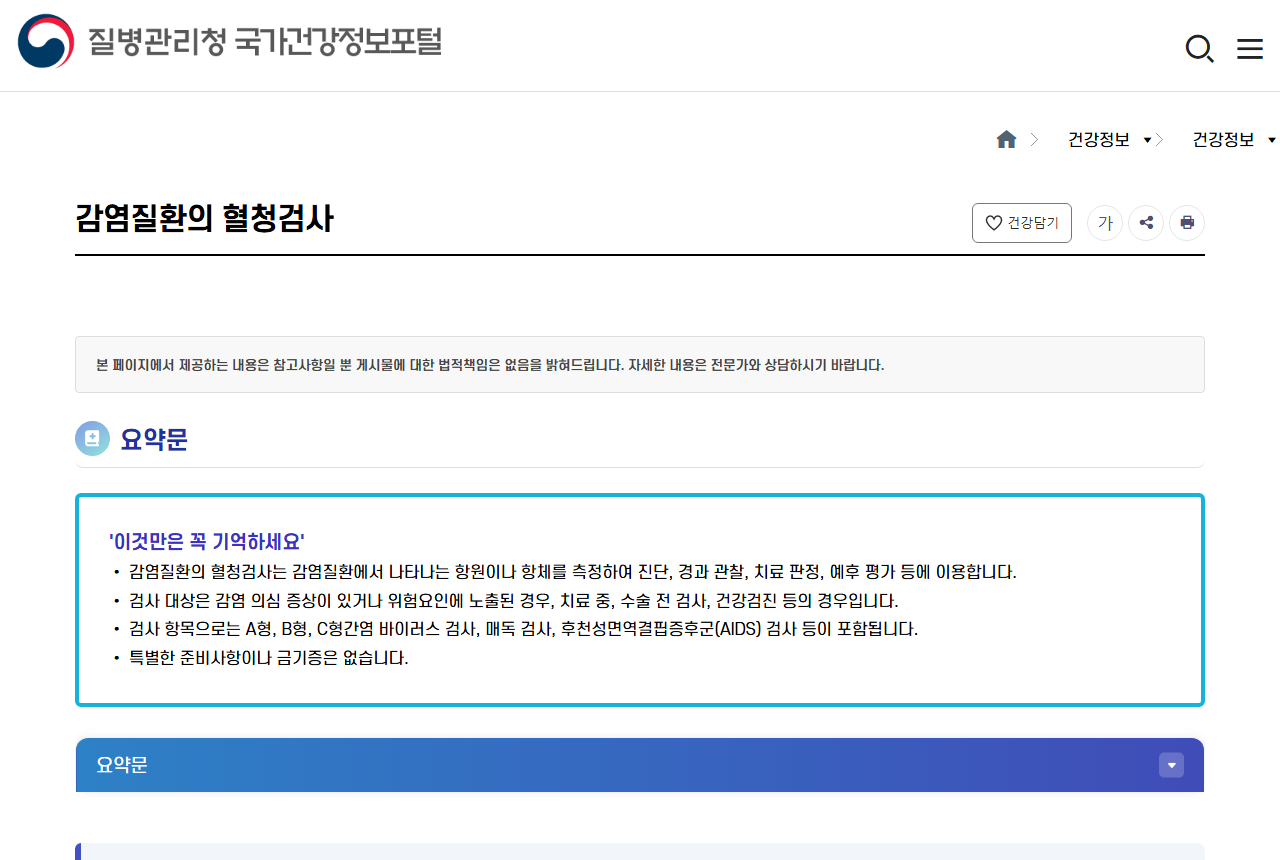Click the bullet about 항원이나 항체를 측정
Screen dimensions: 1280x860
pyautogui.click(x=572, y=572)
